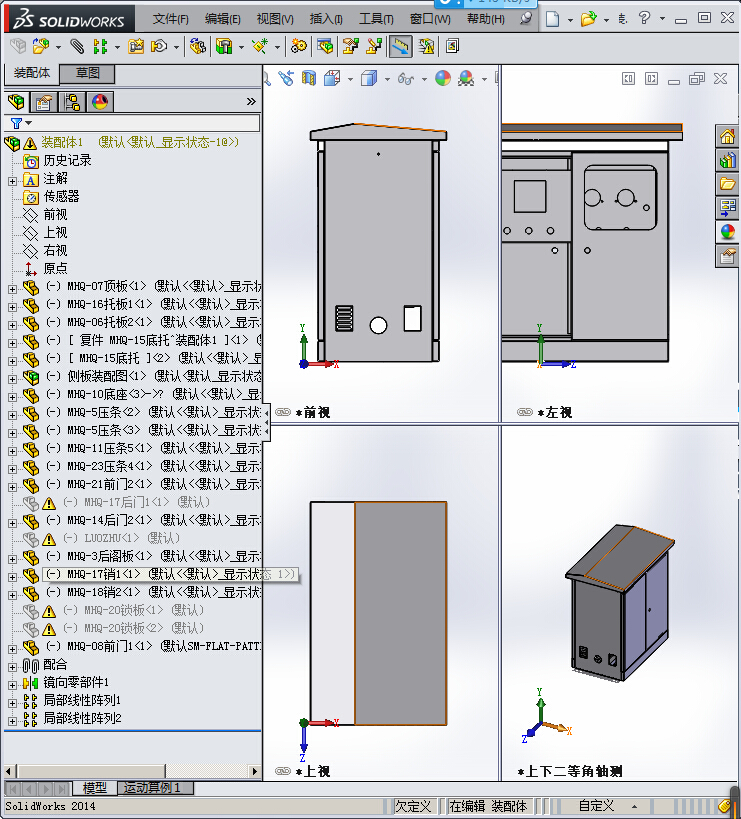Switch to the 运动算例1 tab

(156, 788)
